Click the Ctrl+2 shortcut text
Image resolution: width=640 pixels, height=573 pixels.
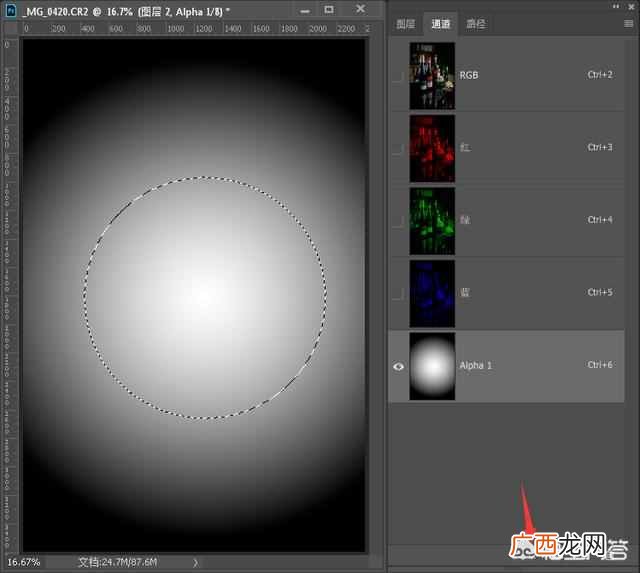[x=600, y=75]
